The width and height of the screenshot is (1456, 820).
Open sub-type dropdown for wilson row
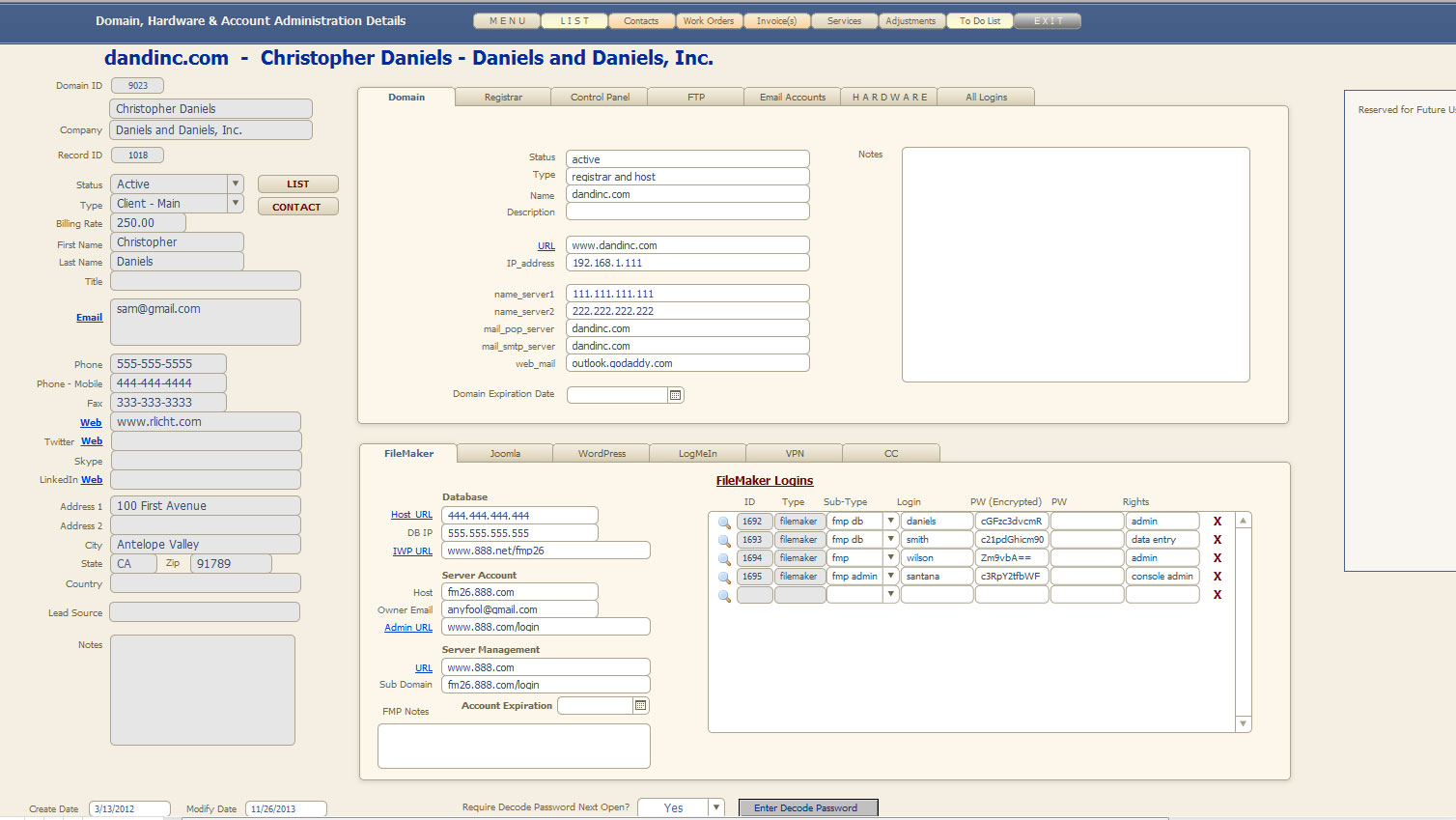[x=891, y=557]
